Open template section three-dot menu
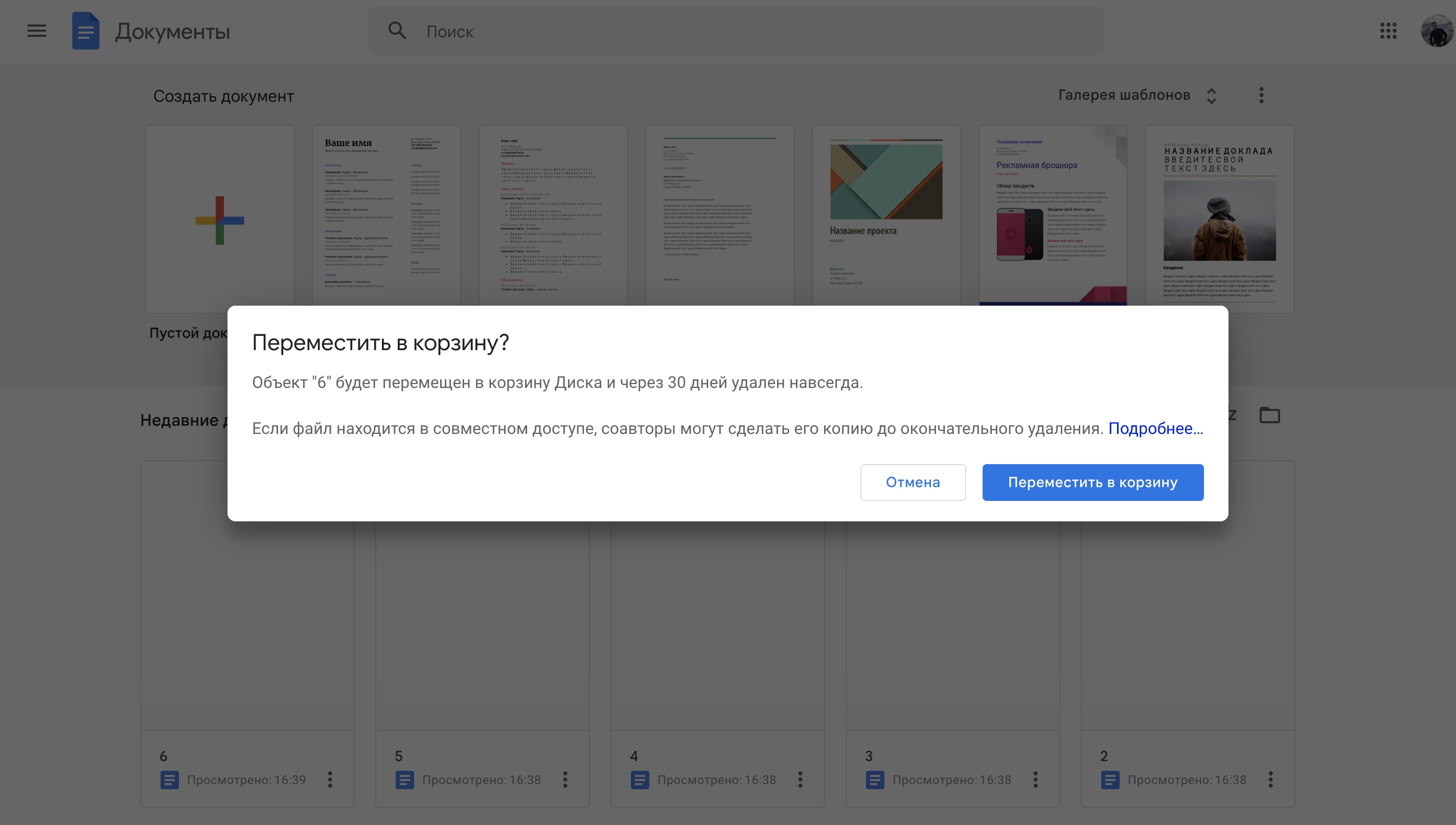The image size is (1456, 825). (1261, 95)
